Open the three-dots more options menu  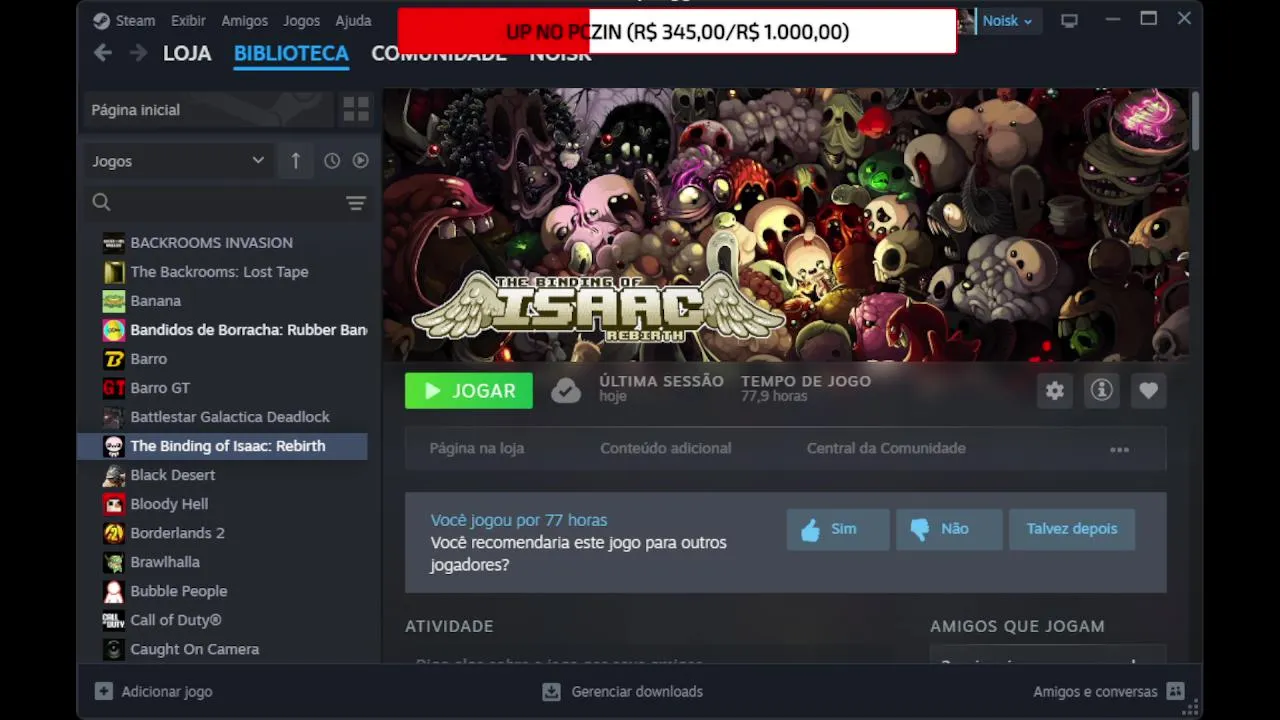coord(1119,449)
